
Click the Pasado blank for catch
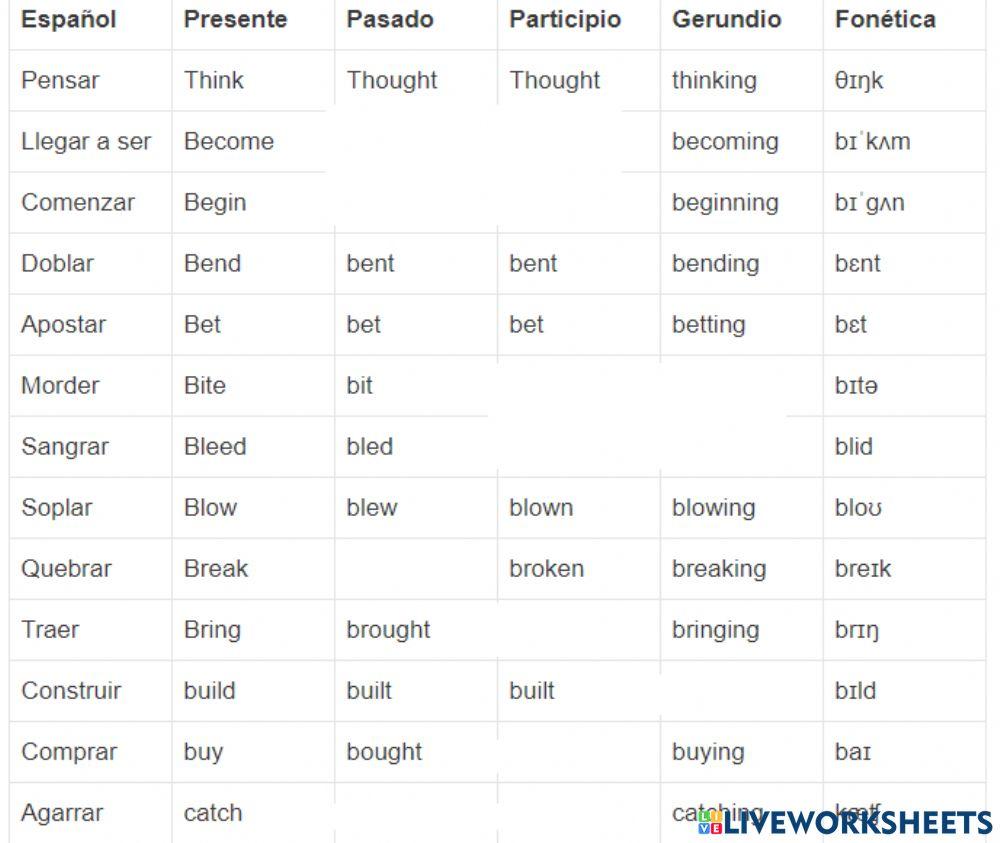(x=415, y=813)
